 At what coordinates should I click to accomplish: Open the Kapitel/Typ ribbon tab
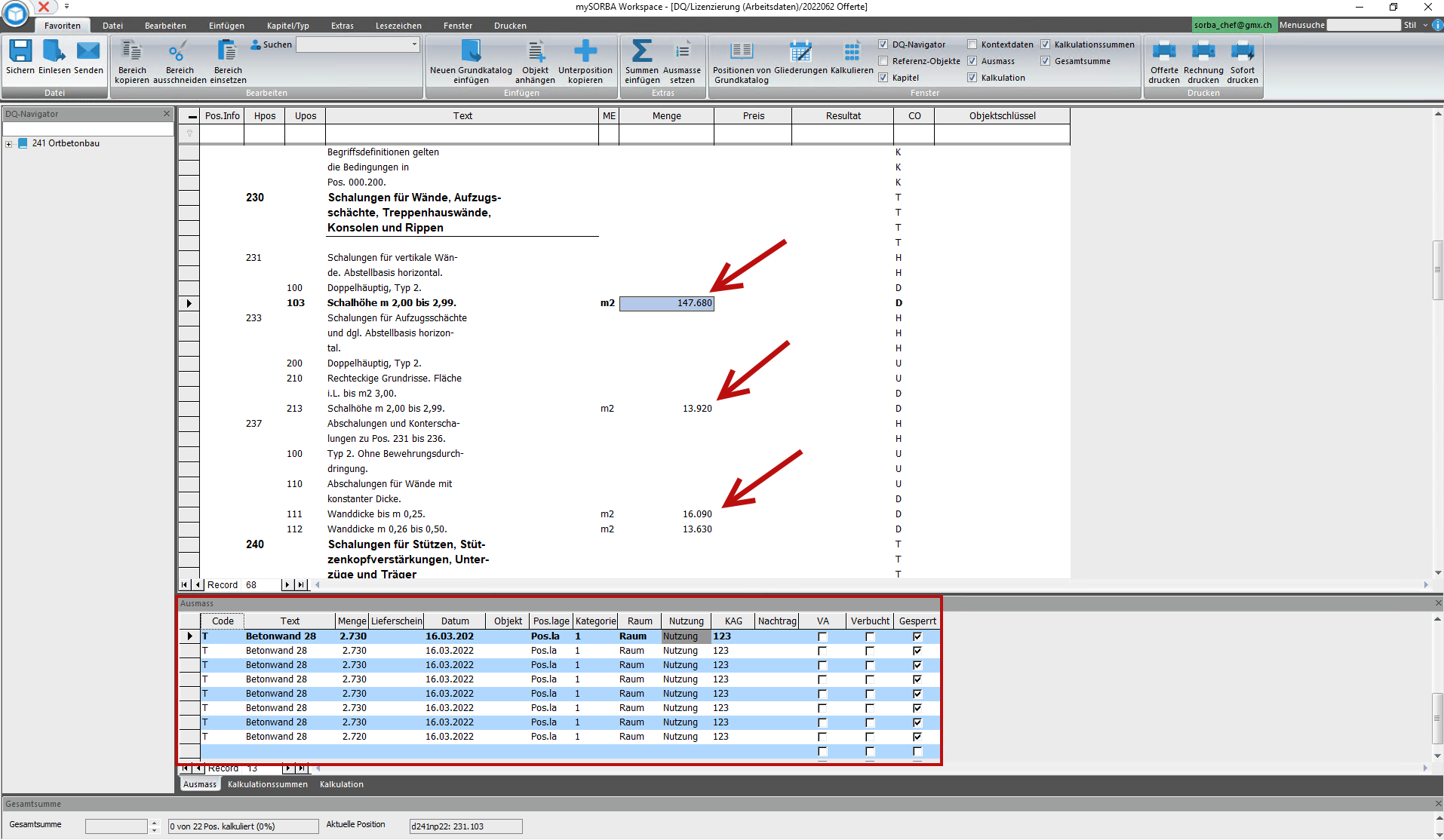click(x=287, y=26)
